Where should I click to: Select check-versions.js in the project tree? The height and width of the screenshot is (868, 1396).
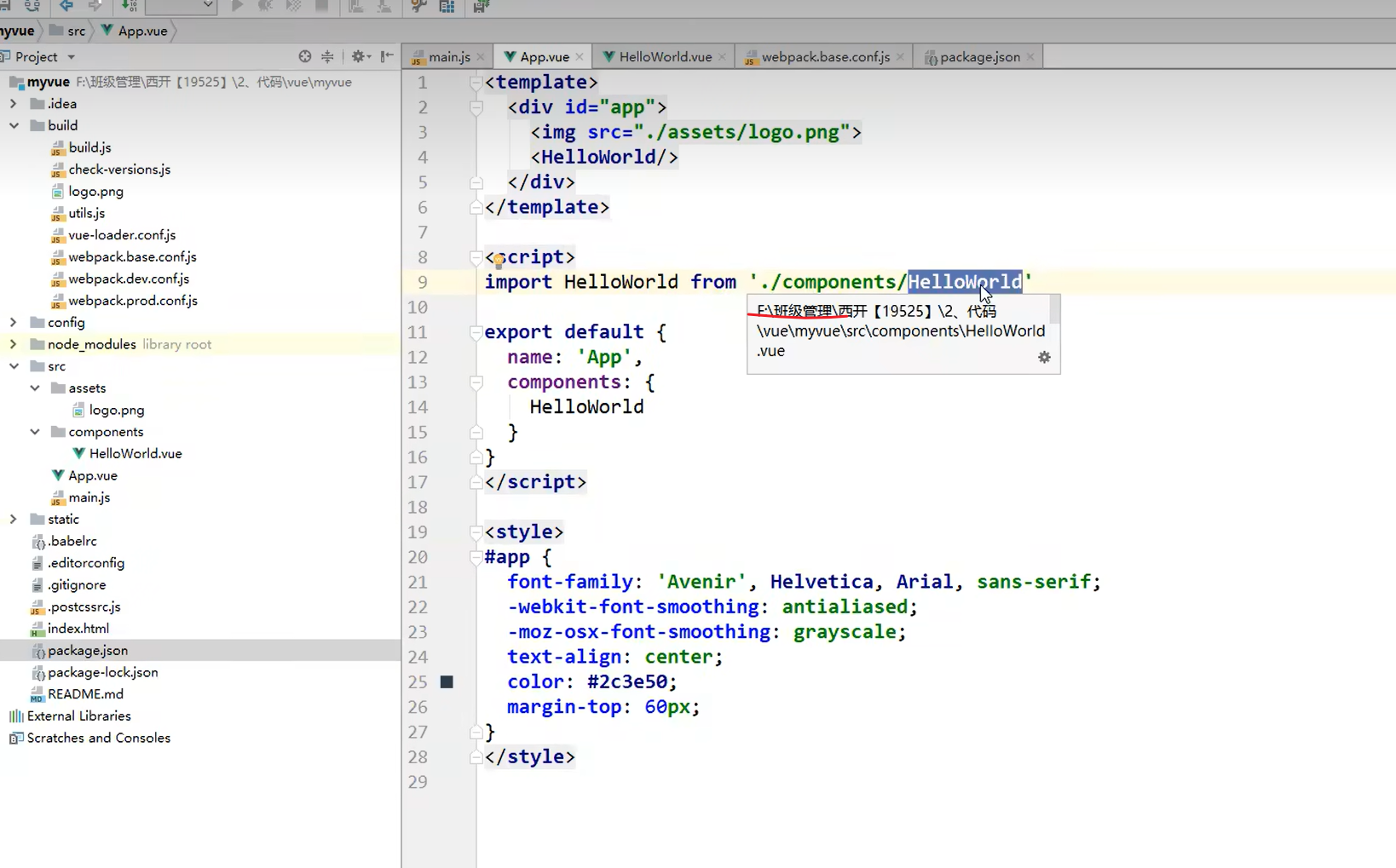[119, 170]
